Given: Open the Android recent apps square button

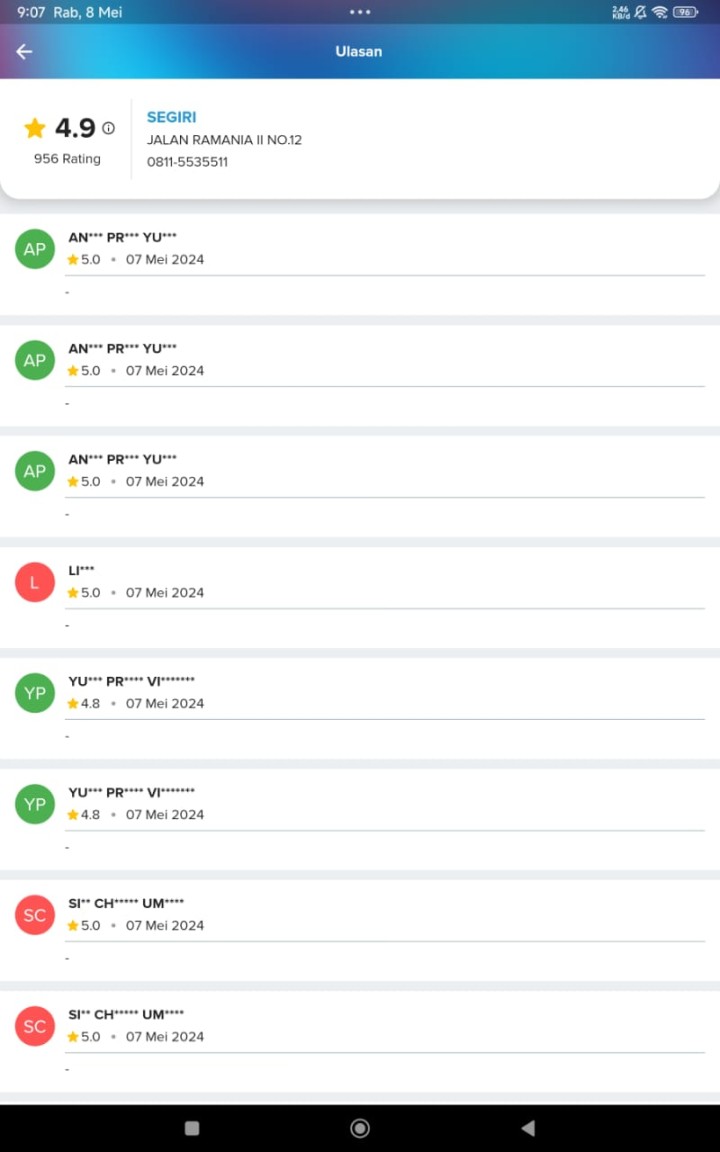Looking at the screenshot, I should tap(192, 1128).
